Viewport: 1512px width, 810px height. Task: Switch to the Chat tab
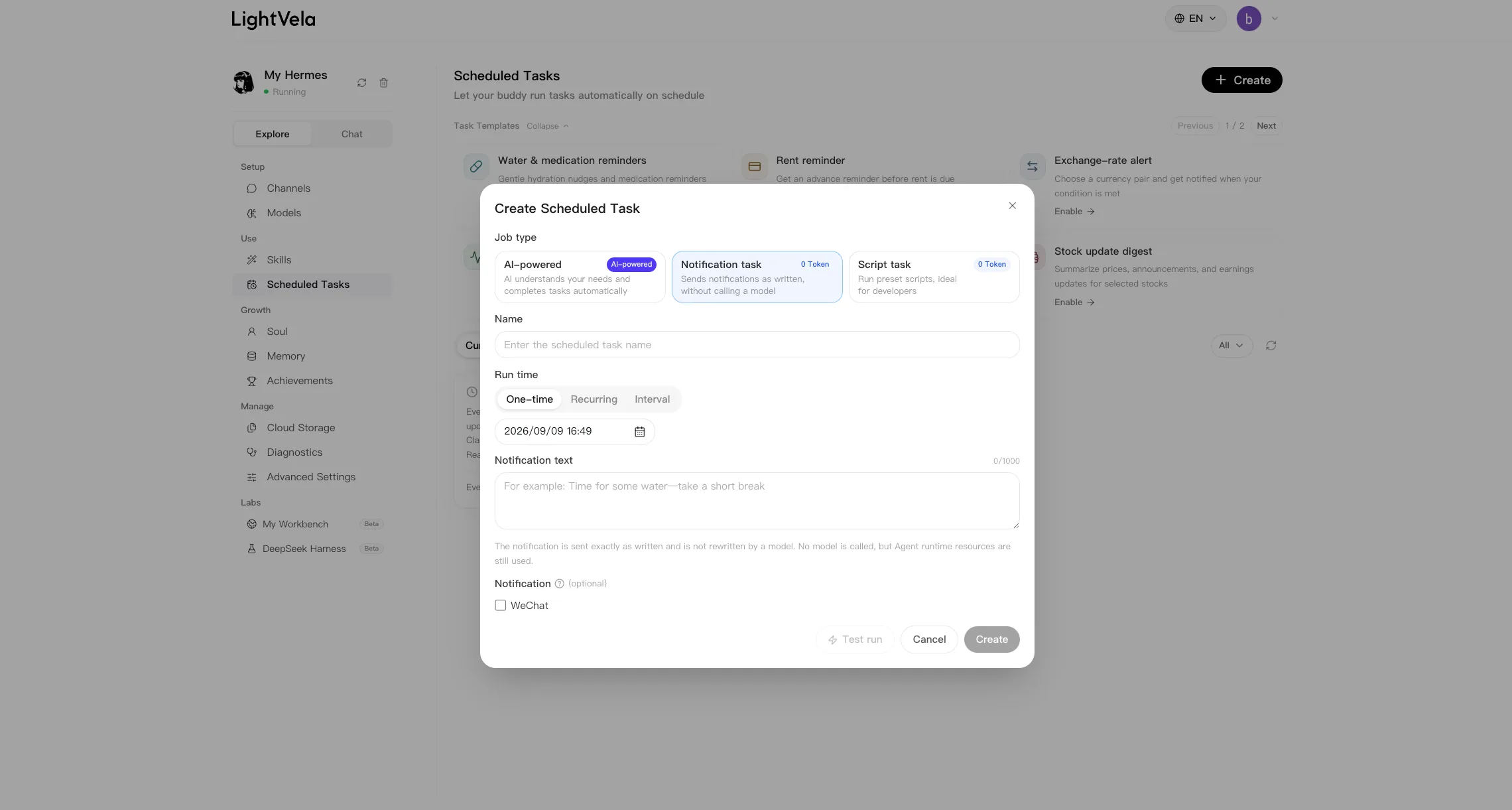pyautogui.click(x=351, y=134)
